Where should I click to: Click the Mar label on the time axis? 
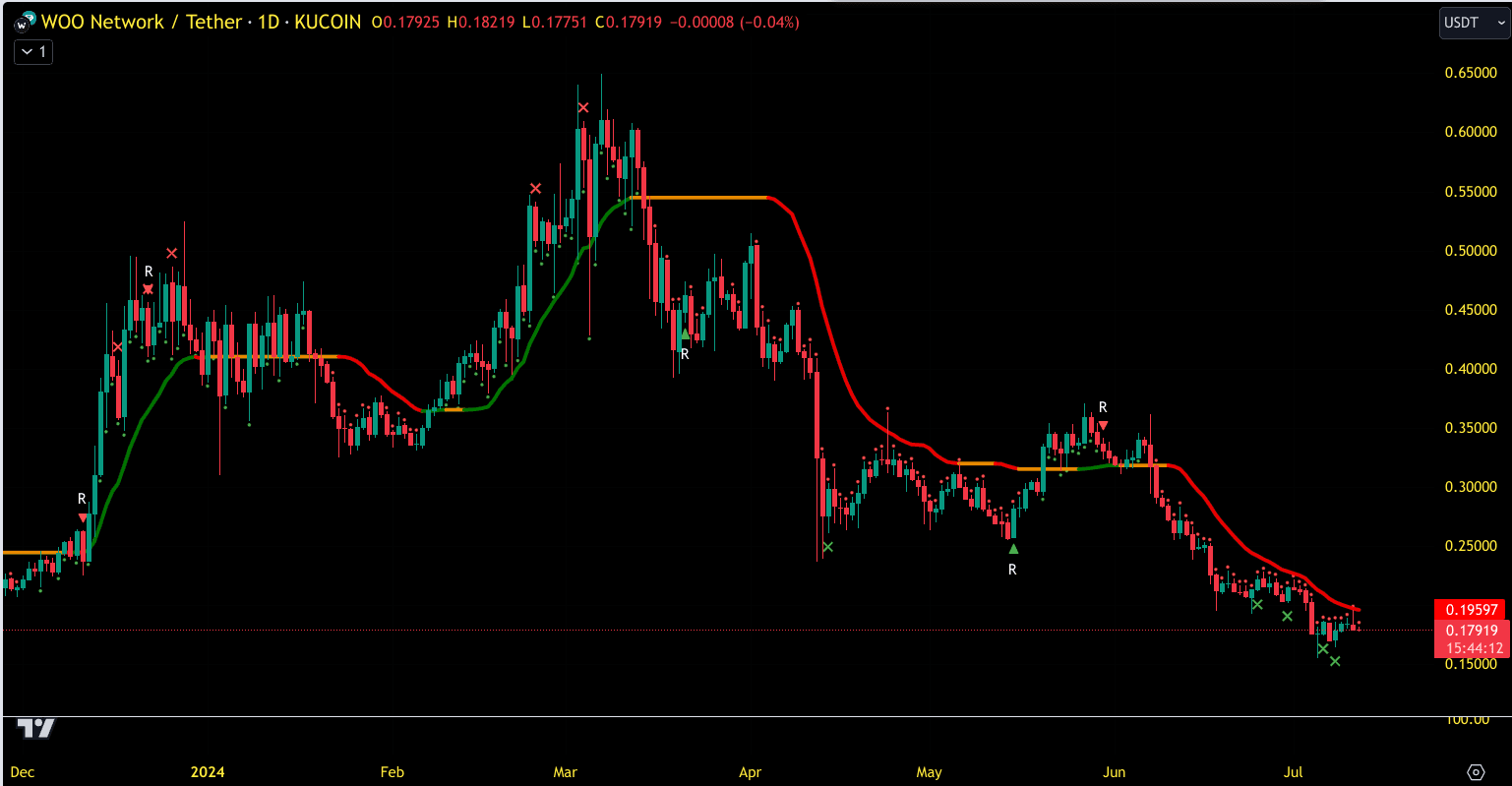coord(565,772)
